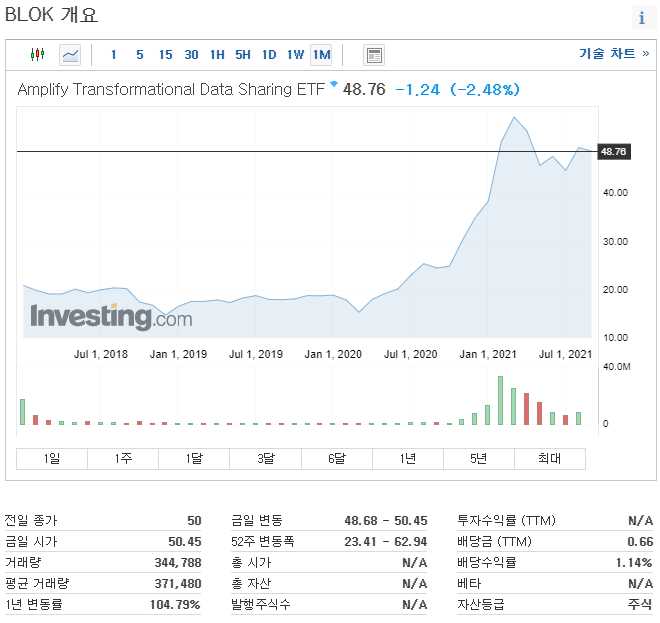Select the 5H interval
This screenshot has width=660, height=623.
[x=243, y=55]
